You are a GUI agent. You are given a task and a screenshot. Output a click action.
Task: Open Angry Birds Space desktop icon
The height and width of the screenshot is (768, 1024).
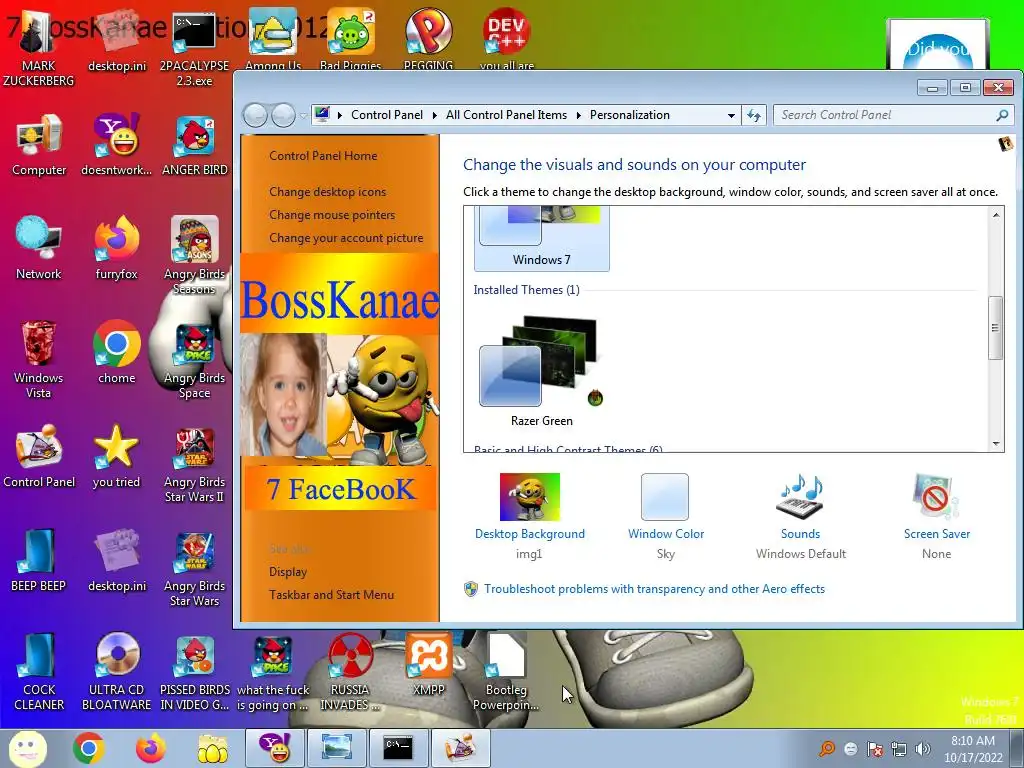point(194,359)
